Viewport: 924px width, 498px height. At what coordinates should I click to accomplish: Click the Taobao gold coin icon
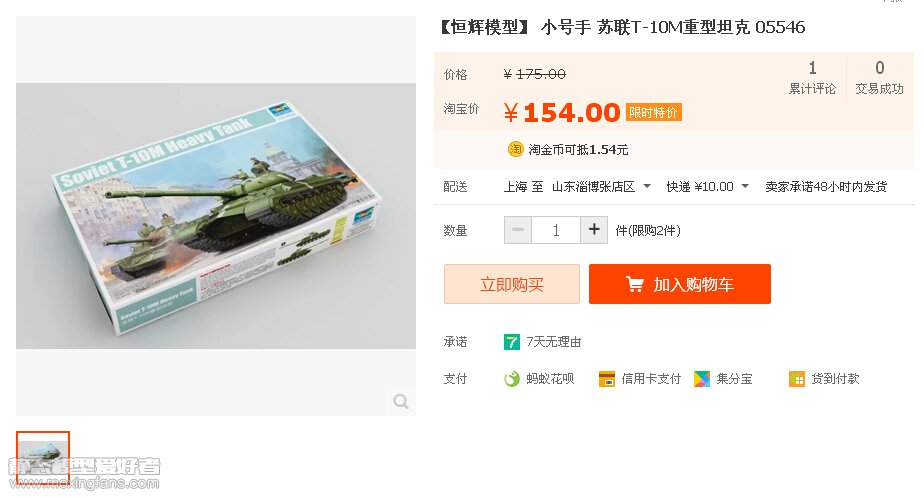515,149
